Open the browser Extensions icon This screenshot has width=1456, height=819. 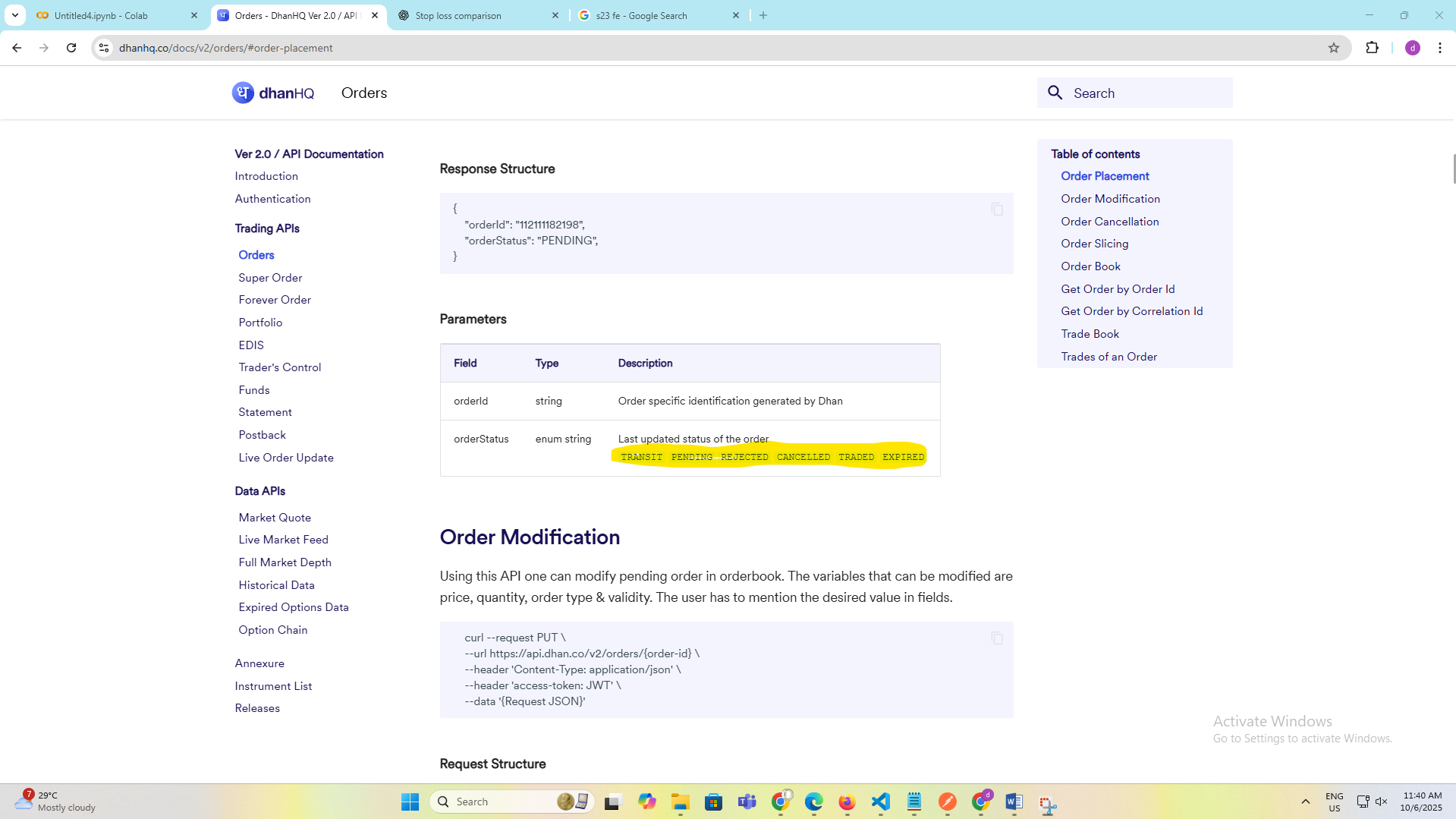click(1372, 48)
